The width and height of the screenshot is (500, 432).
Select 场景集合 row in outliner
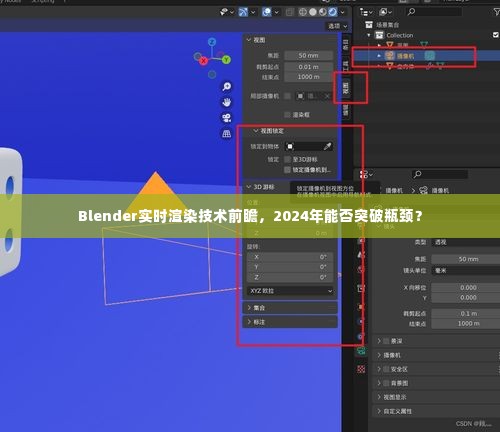pyautogui.click(x=387, y=25)
